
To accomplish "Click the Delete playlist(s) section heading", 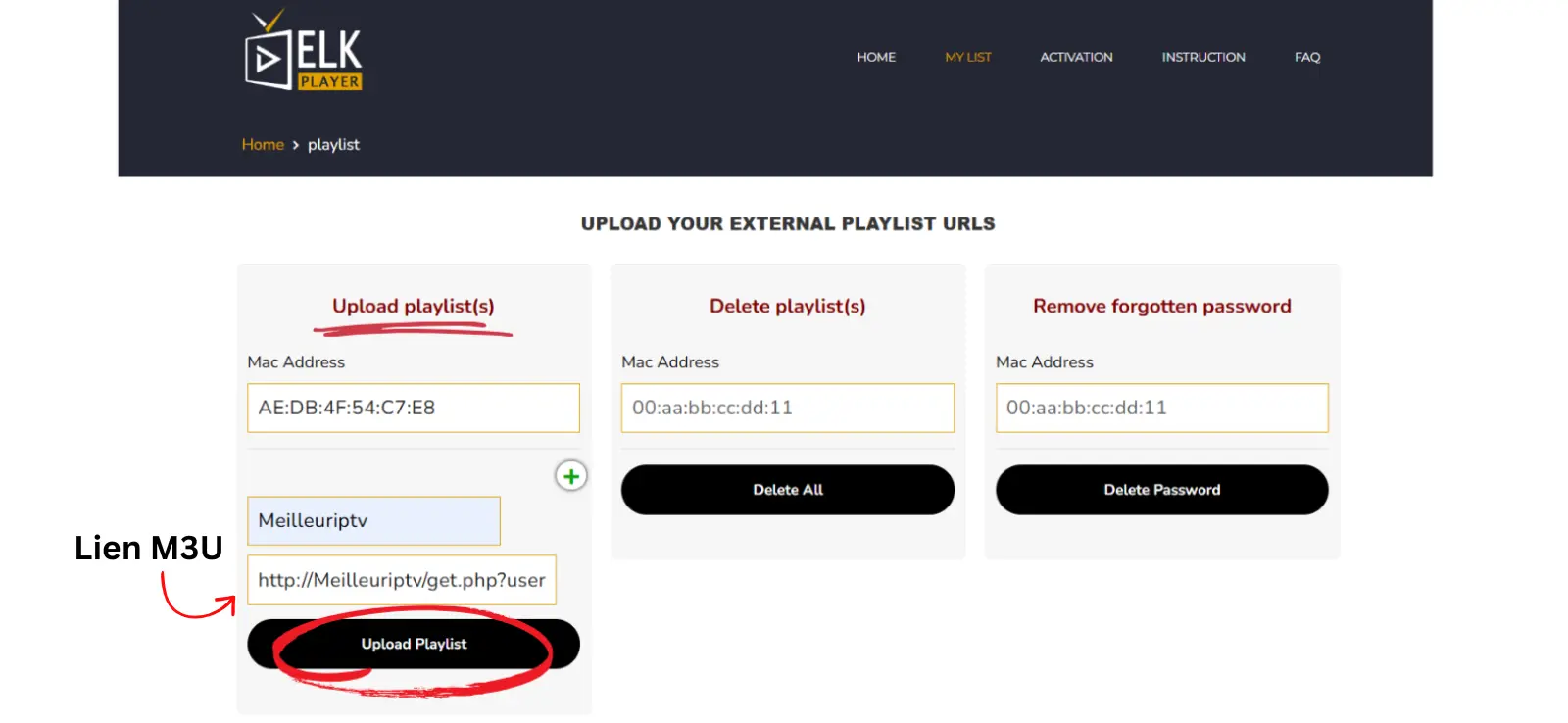I will 787,306.
